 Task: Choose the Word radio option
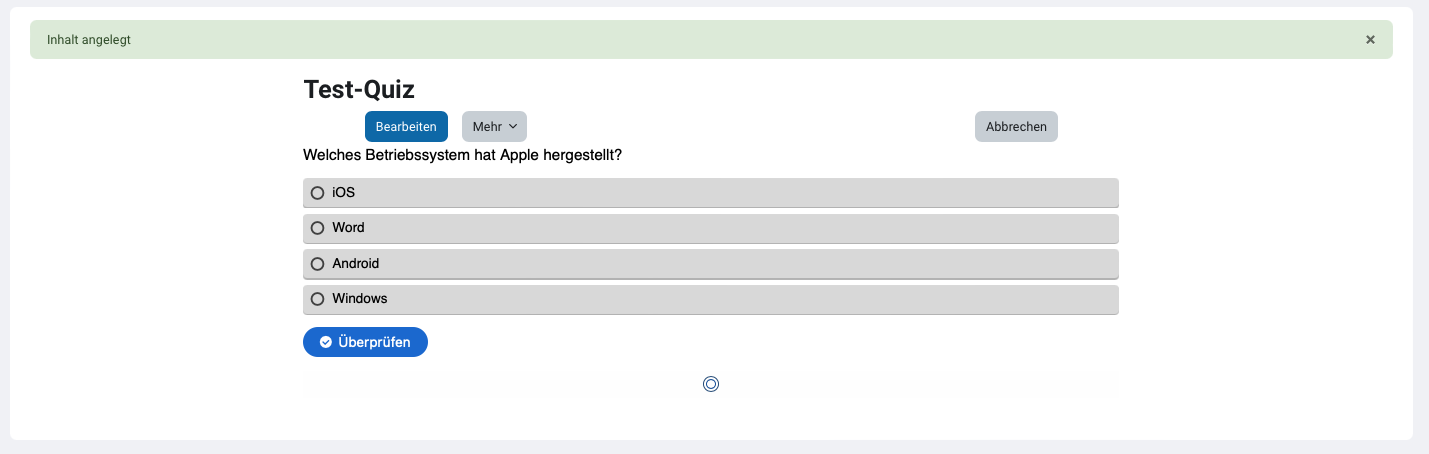pyautogui.click(x=318, y=228)
